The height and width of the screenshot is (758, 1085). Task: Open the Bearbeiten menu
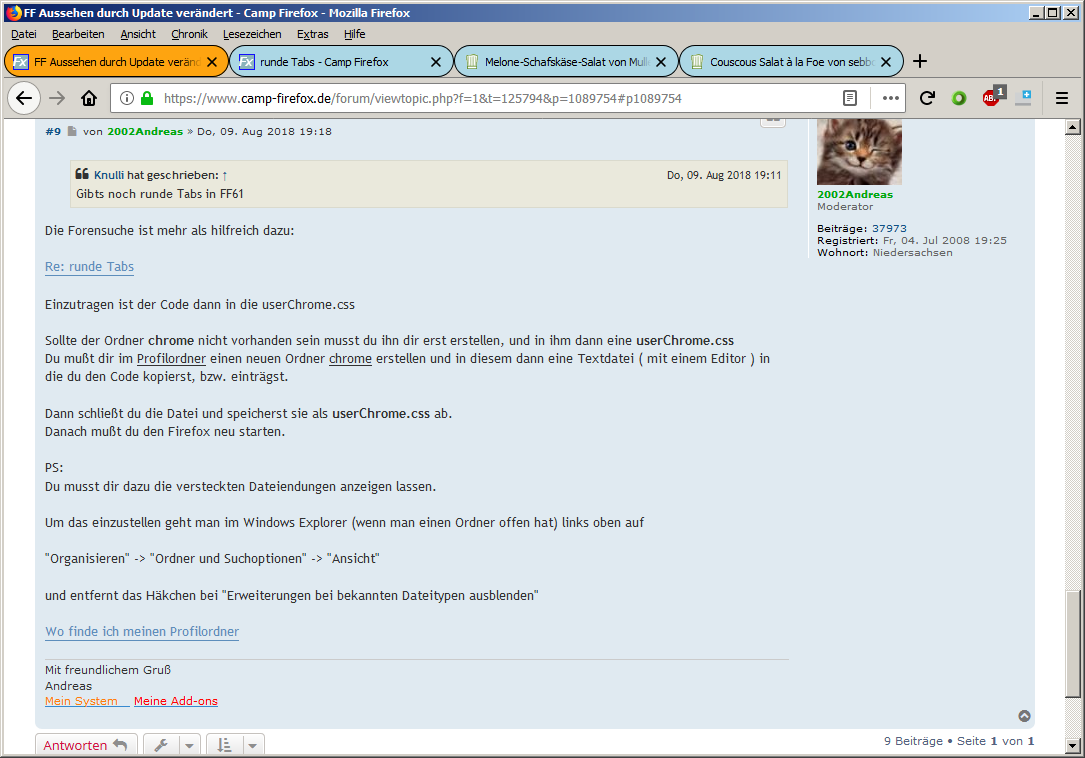(x=78, y=34)
